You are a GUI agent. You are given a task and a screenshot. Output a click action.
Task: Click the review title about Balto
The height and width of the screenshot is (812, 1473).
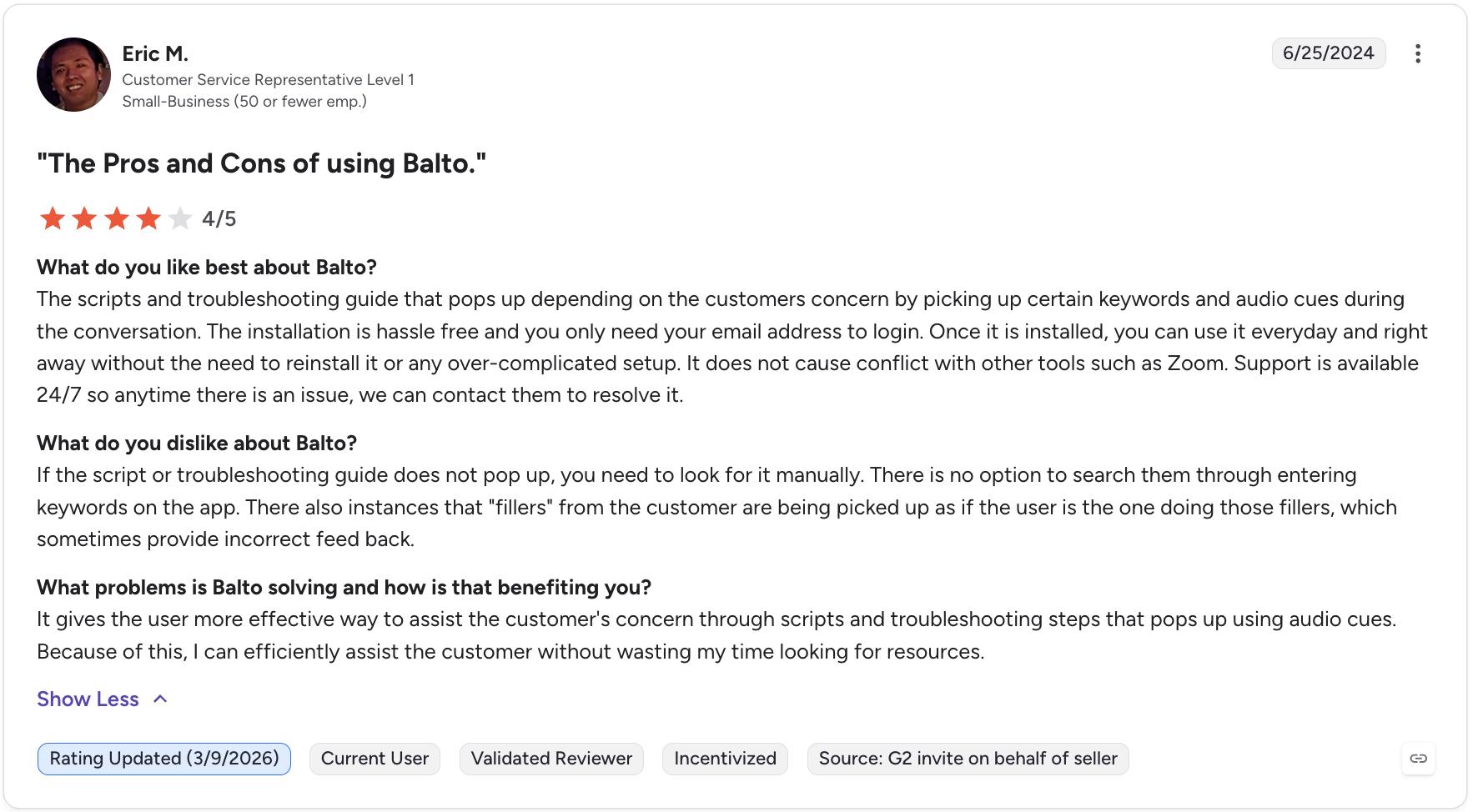tap(261, 163)
